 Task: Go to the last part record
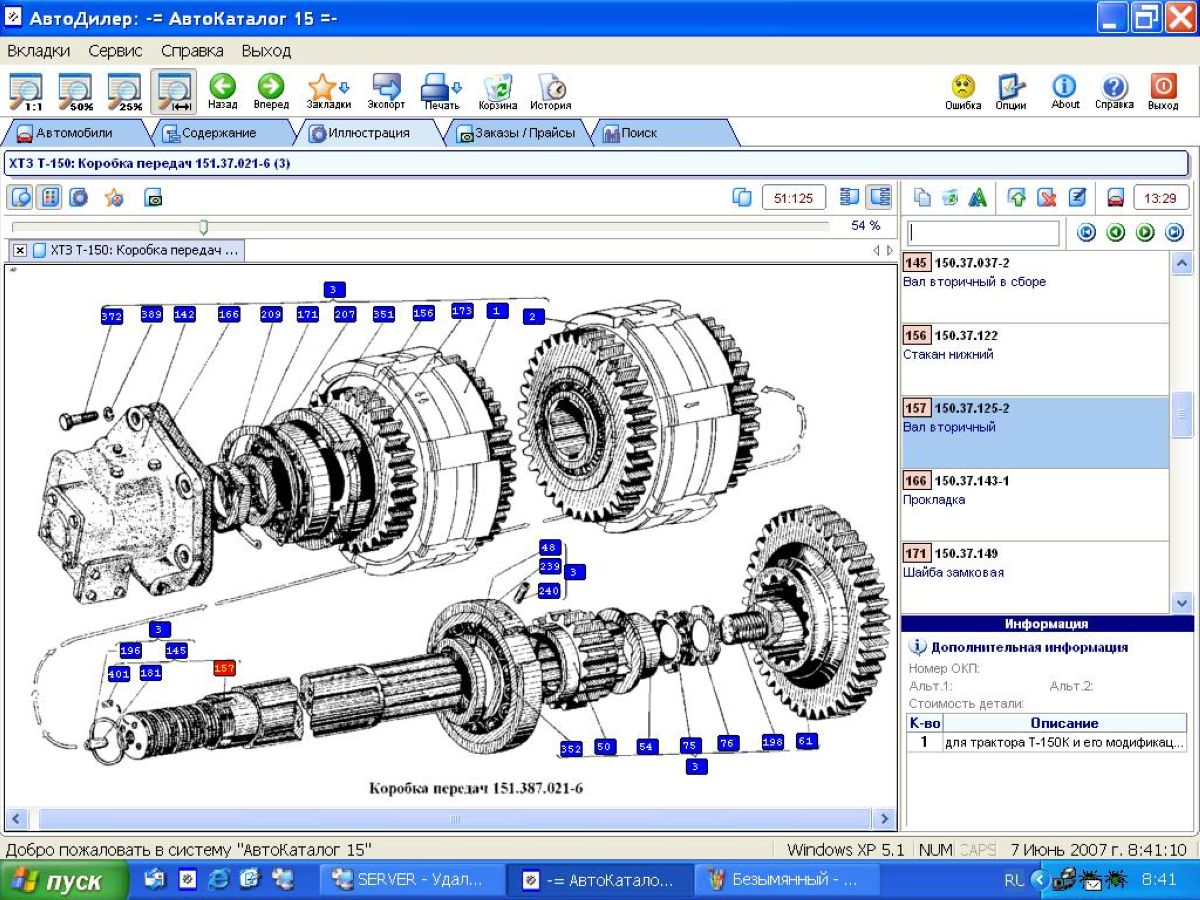(x=1175, y=233)
